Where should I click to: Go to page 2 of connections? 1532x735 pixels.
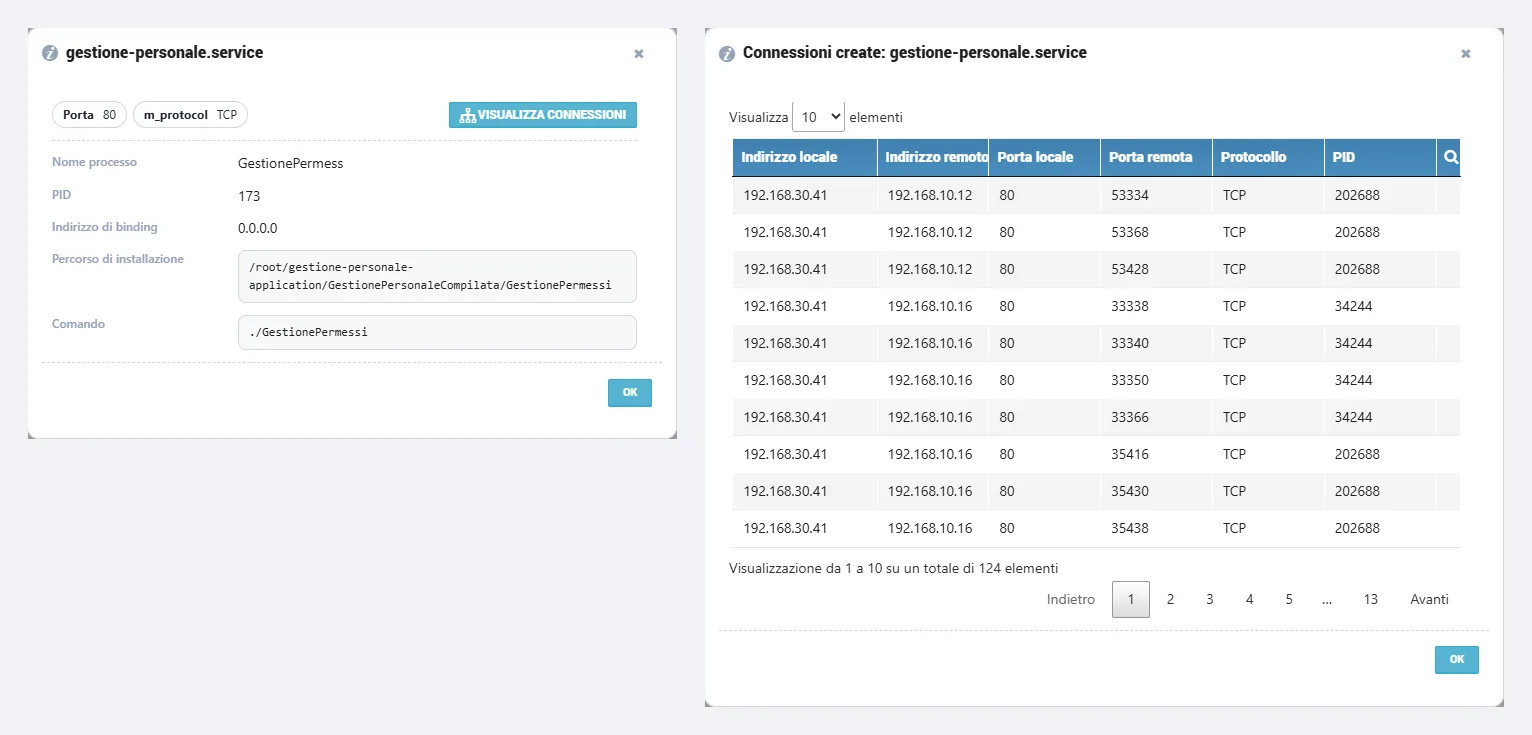click(x=1170, y=600)
